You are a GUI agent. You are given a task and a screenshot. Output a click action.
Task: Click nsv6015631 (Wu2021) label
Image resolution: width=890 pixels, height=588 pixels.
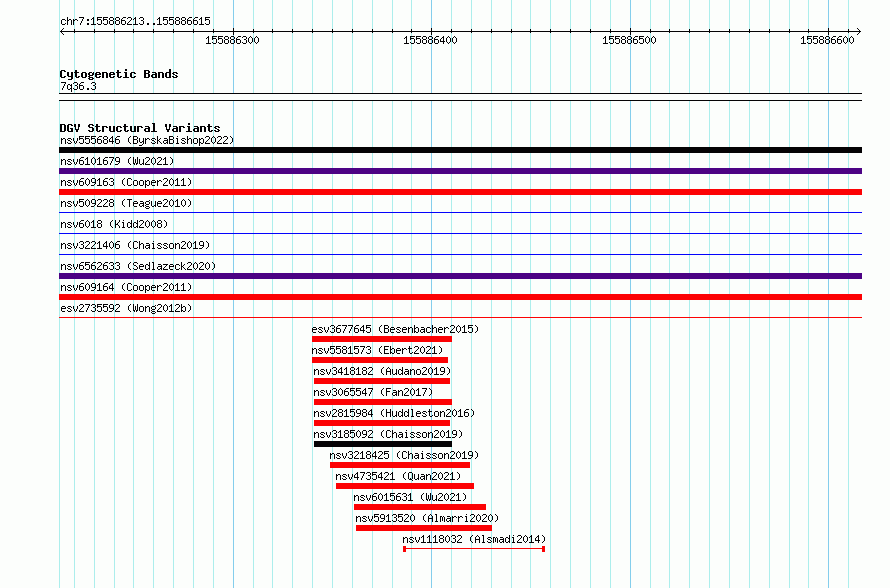(410, 497)
